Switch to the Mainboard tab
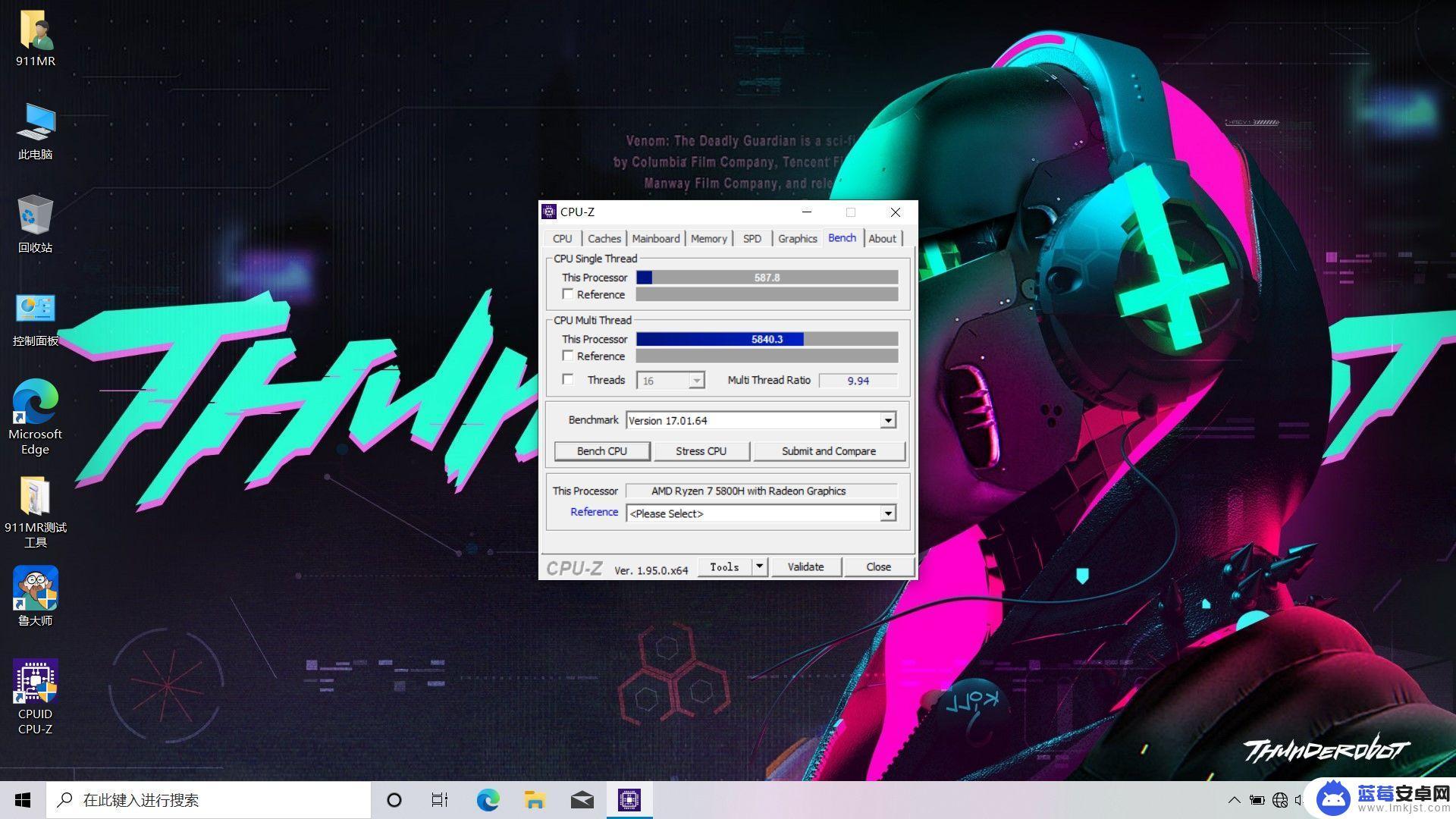The height and width of the screenshot is (819, 1456). 656,238
